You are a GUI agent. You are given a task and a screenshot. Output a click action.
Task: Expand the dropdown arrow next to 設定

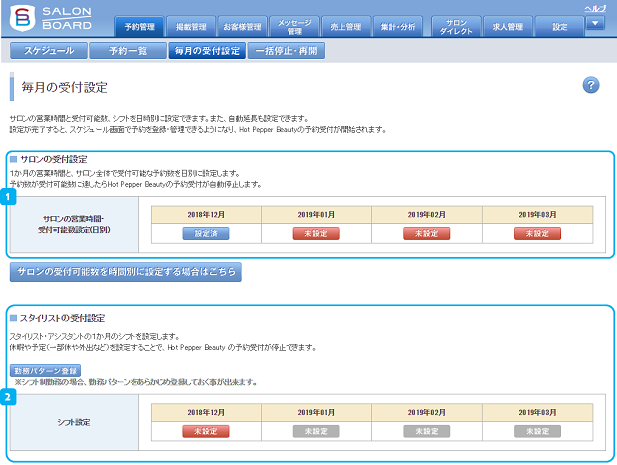click(x=595, y=24)
